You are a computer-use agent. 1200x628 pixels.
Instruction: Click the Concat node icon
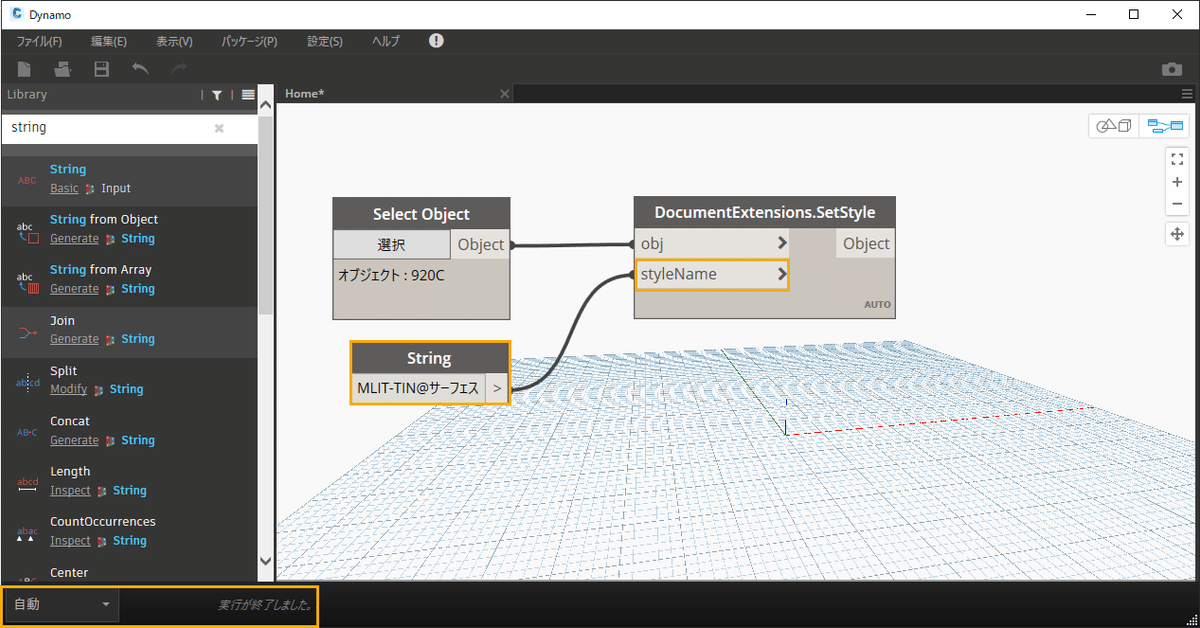point(27,432)
